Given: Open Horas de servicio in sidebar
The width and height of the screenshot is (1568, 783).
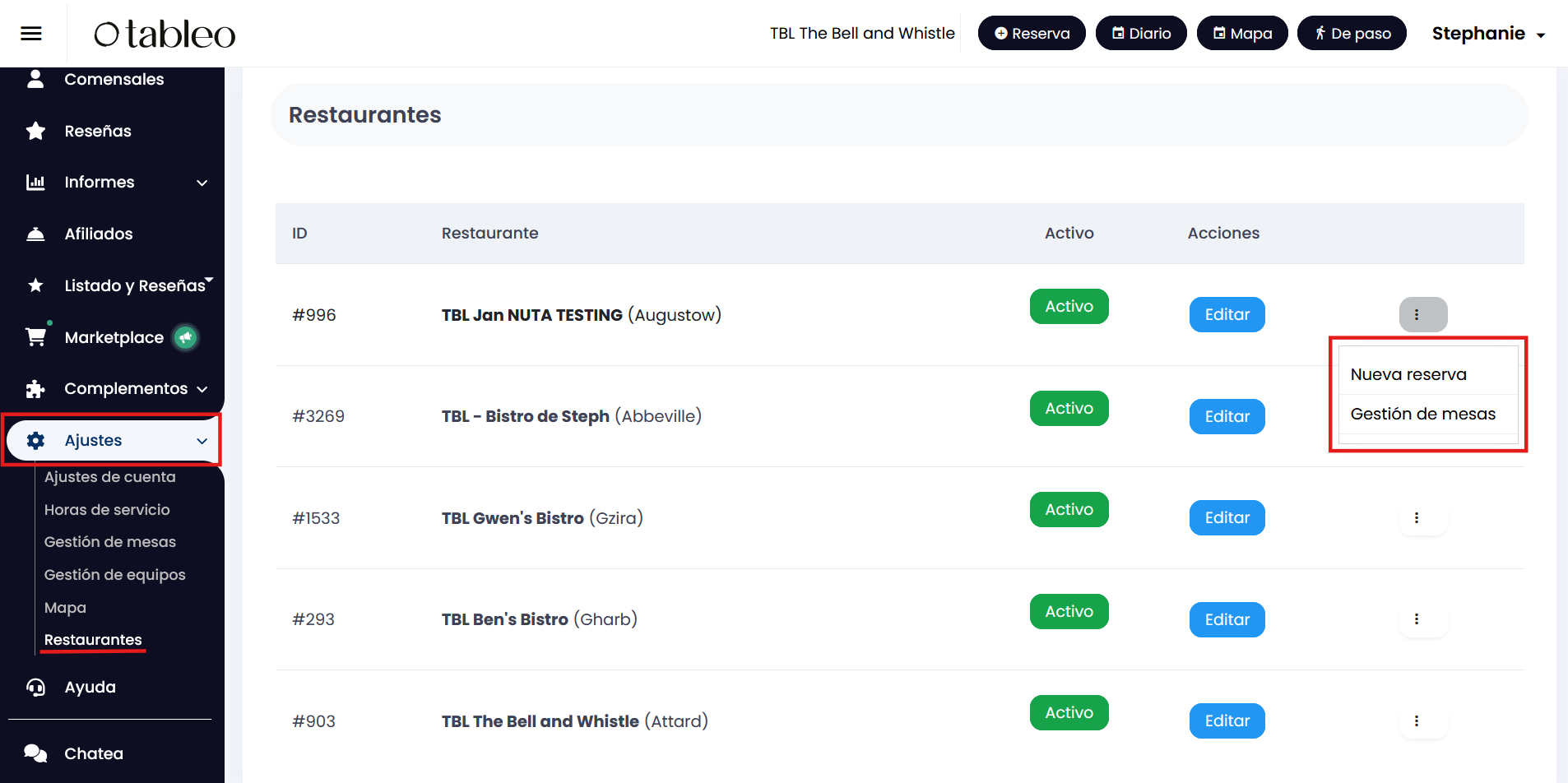Looking at the screenshot, I should point(107,510).
